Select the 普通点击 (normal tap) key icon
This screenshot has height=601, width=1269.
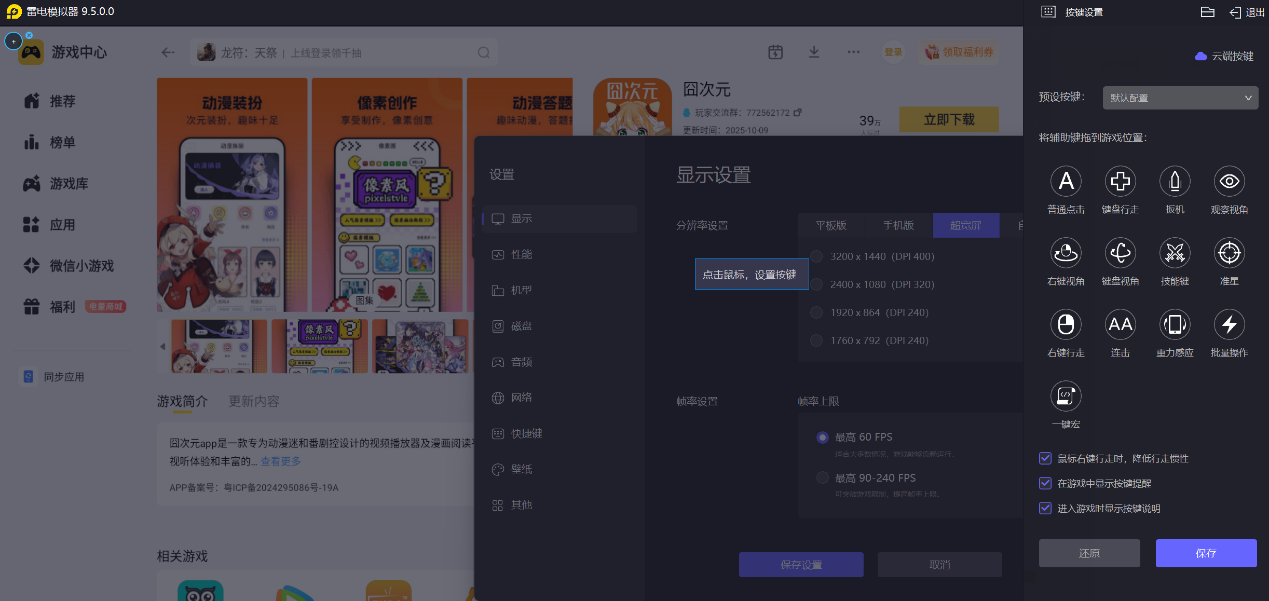coord(1066,181)
